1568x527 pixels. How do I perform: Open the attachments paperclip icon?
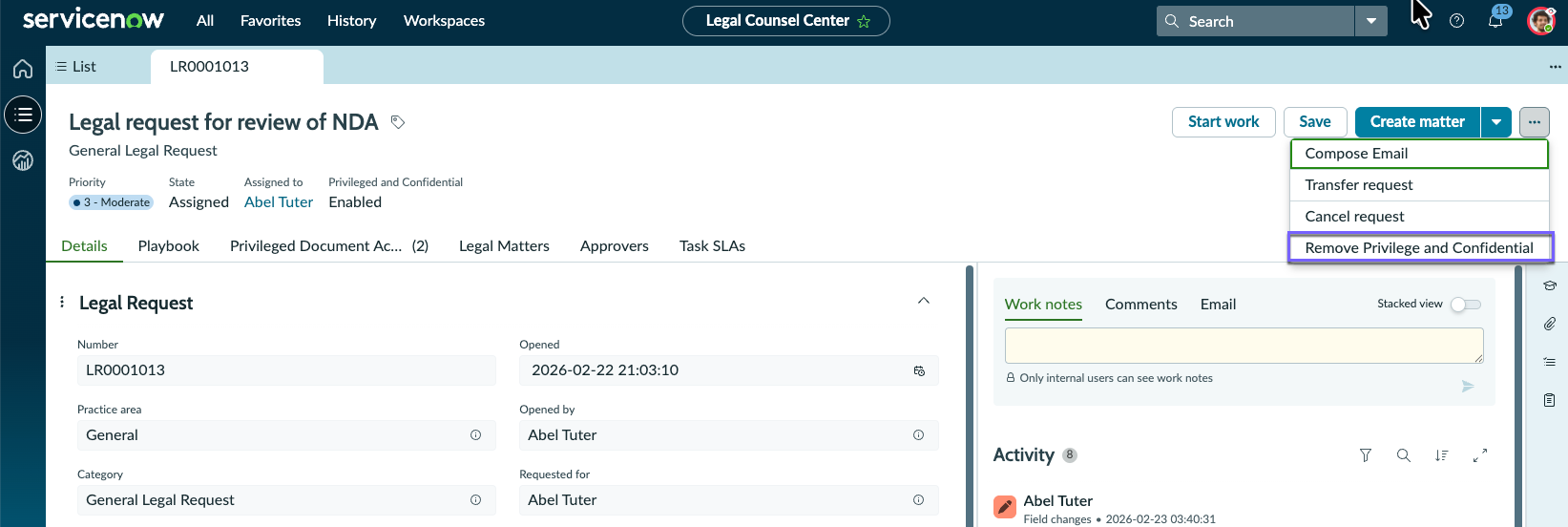click(x=1550, y=324)
